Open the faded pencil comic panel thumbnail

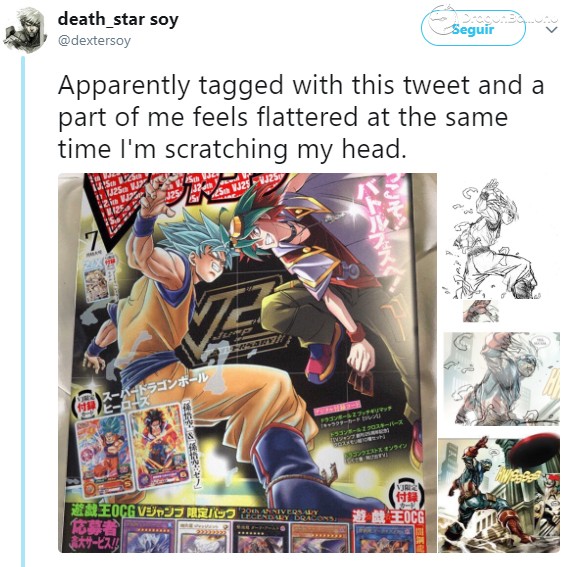[x=502, y=379]
